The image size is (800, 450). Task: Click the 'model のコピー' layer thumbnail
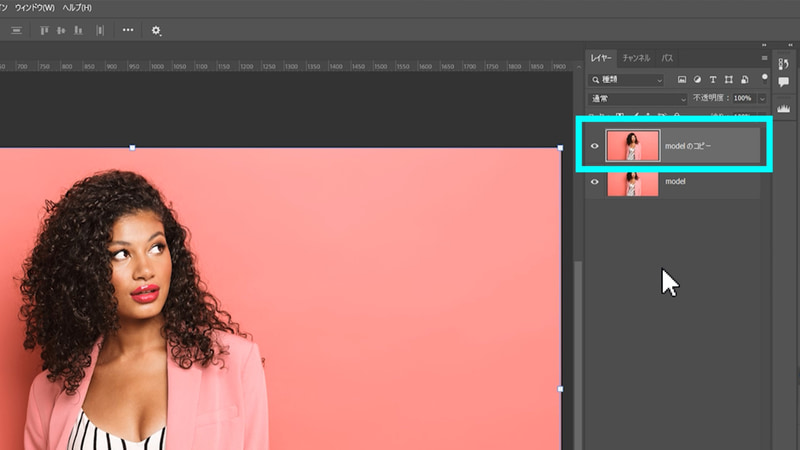(x=633, y=146)
